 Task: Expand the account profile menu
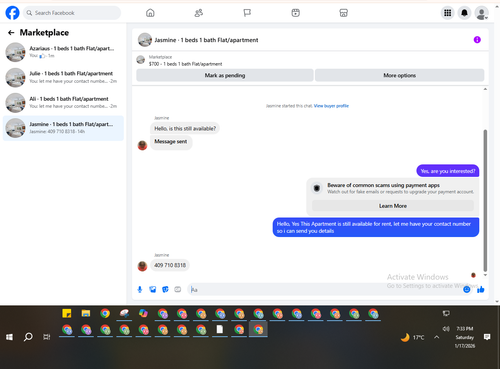click(x=481, y=13)
